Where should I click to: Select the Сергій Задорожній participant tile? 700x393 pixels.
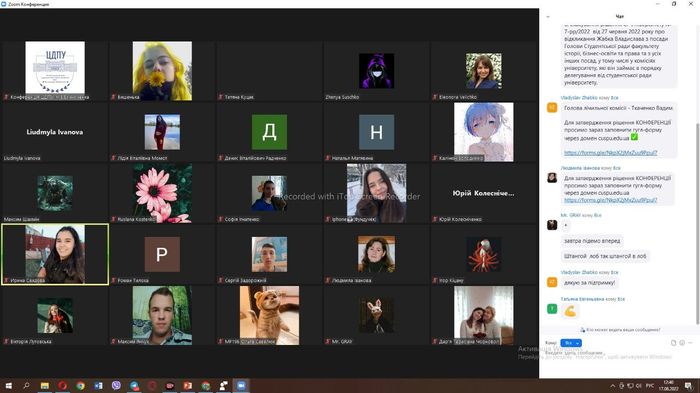[x=269, y=254]
